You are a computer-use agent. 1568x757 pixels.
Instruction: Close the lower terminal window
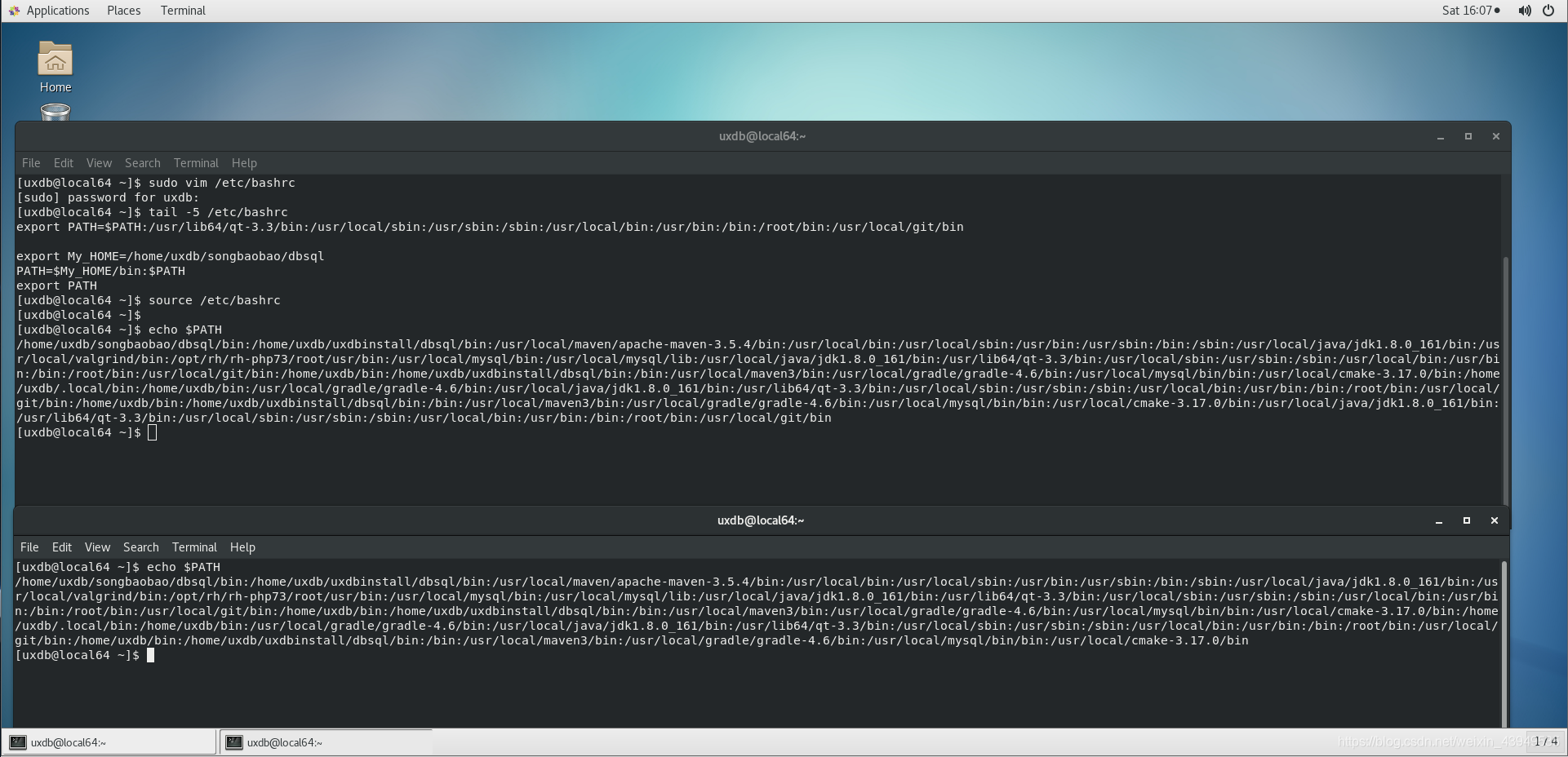click(x=1495, y=520)
